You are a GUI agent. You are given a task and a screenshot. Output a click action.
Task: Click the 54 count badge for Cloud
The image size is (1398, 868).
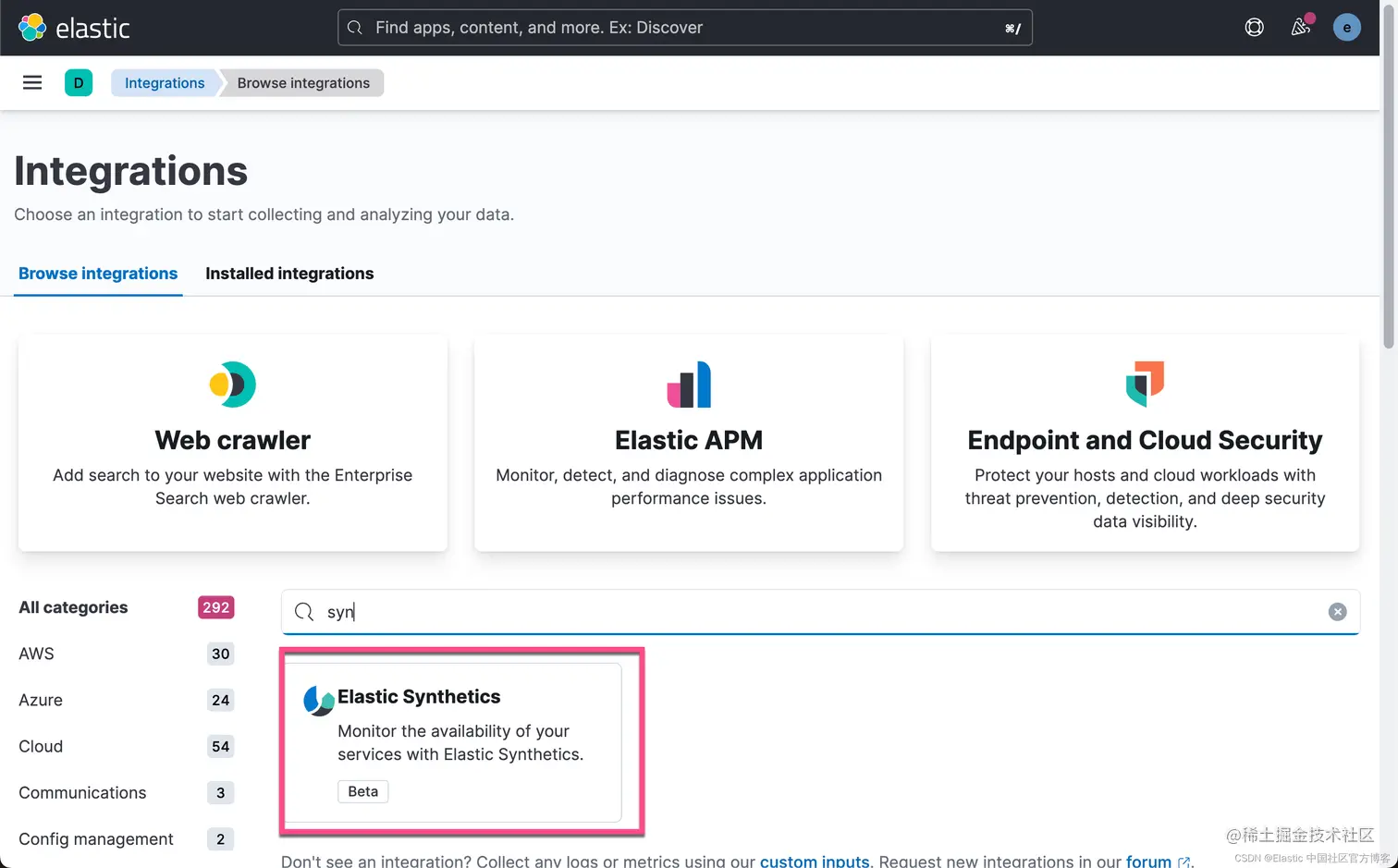click(220, 746)
